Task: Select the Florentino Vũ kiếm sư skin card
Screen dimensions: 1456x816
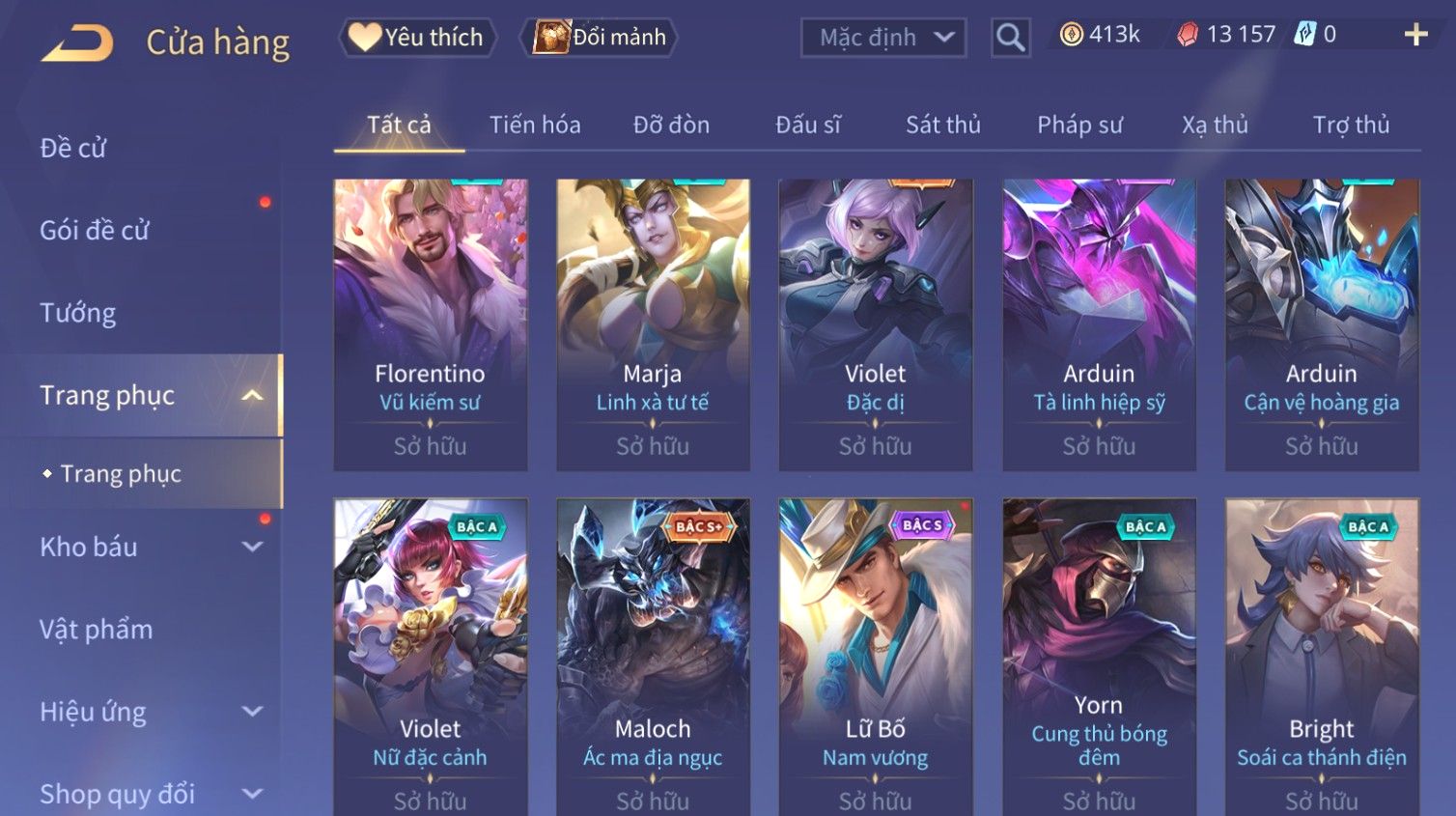Action: tap(431, 324)
